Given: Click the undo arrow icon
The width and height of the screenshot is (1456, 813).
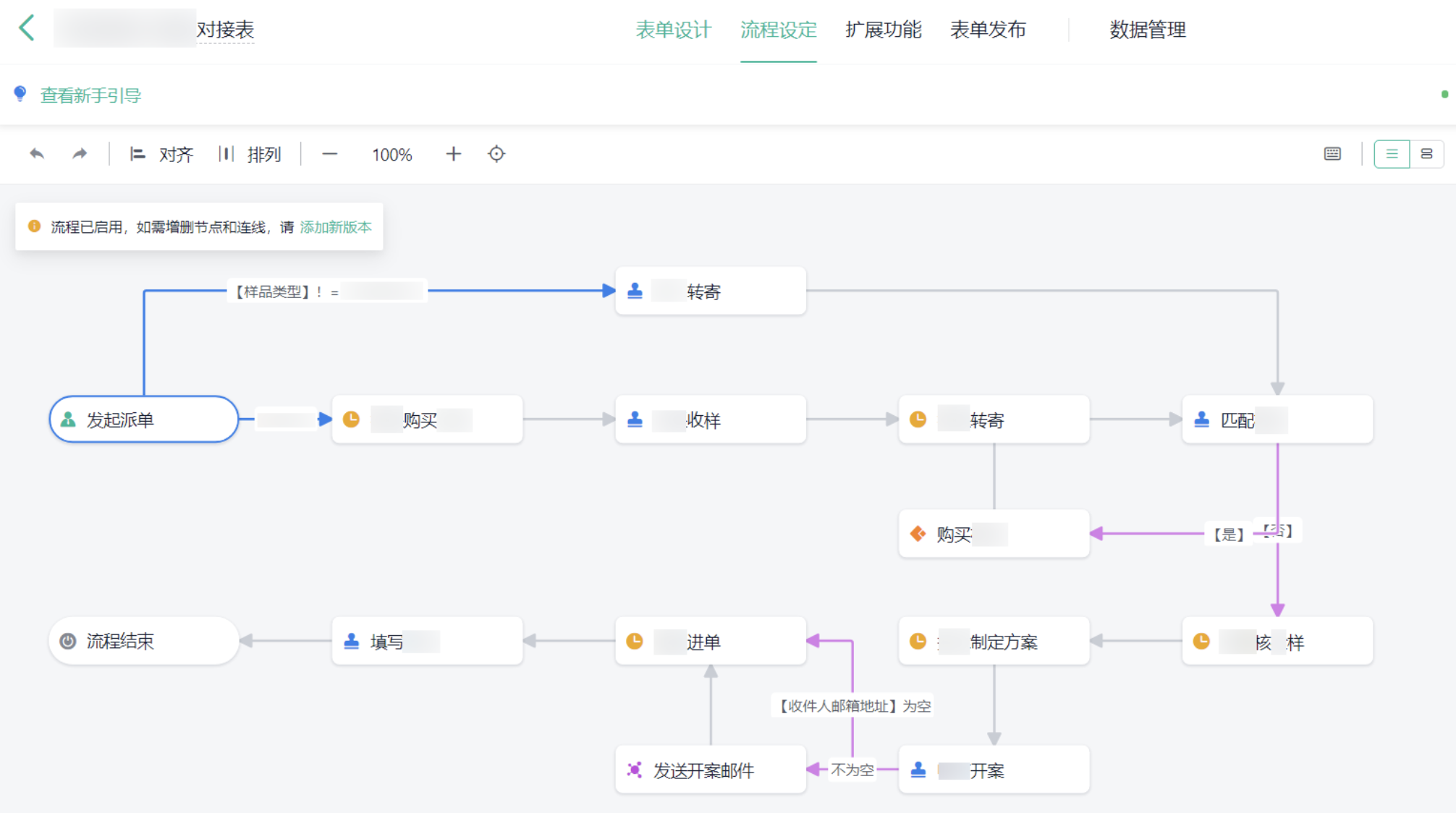Looking at the screenshot, I should [x=37, y=154].
